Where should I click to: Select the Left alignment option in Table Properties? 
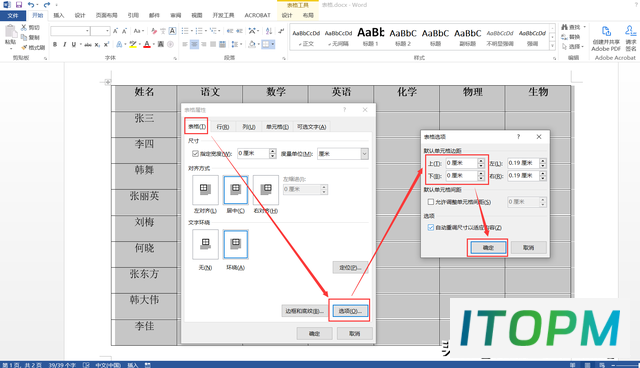pos(205,190)
